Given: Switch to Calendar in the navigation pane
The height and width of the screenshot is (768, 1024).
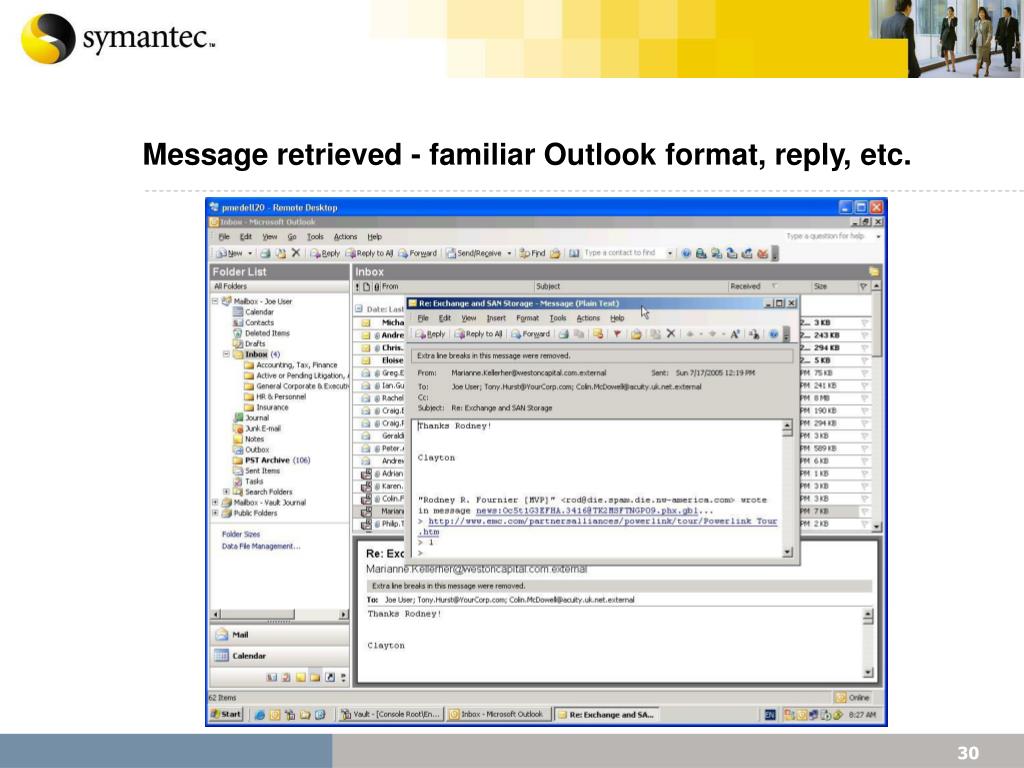Looking at the screenshot, I should 280,655.
